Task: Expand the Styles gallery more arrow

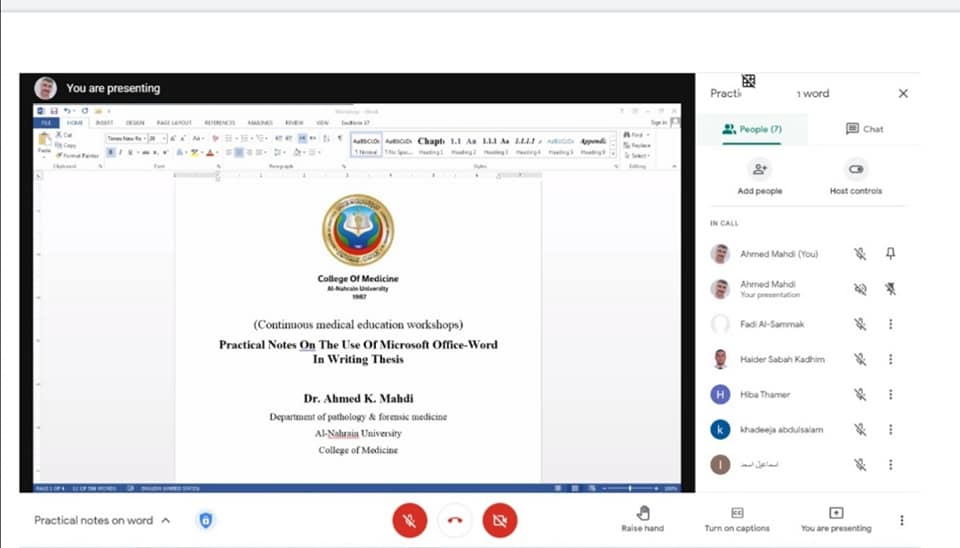Action: click(x=613, y=154)
